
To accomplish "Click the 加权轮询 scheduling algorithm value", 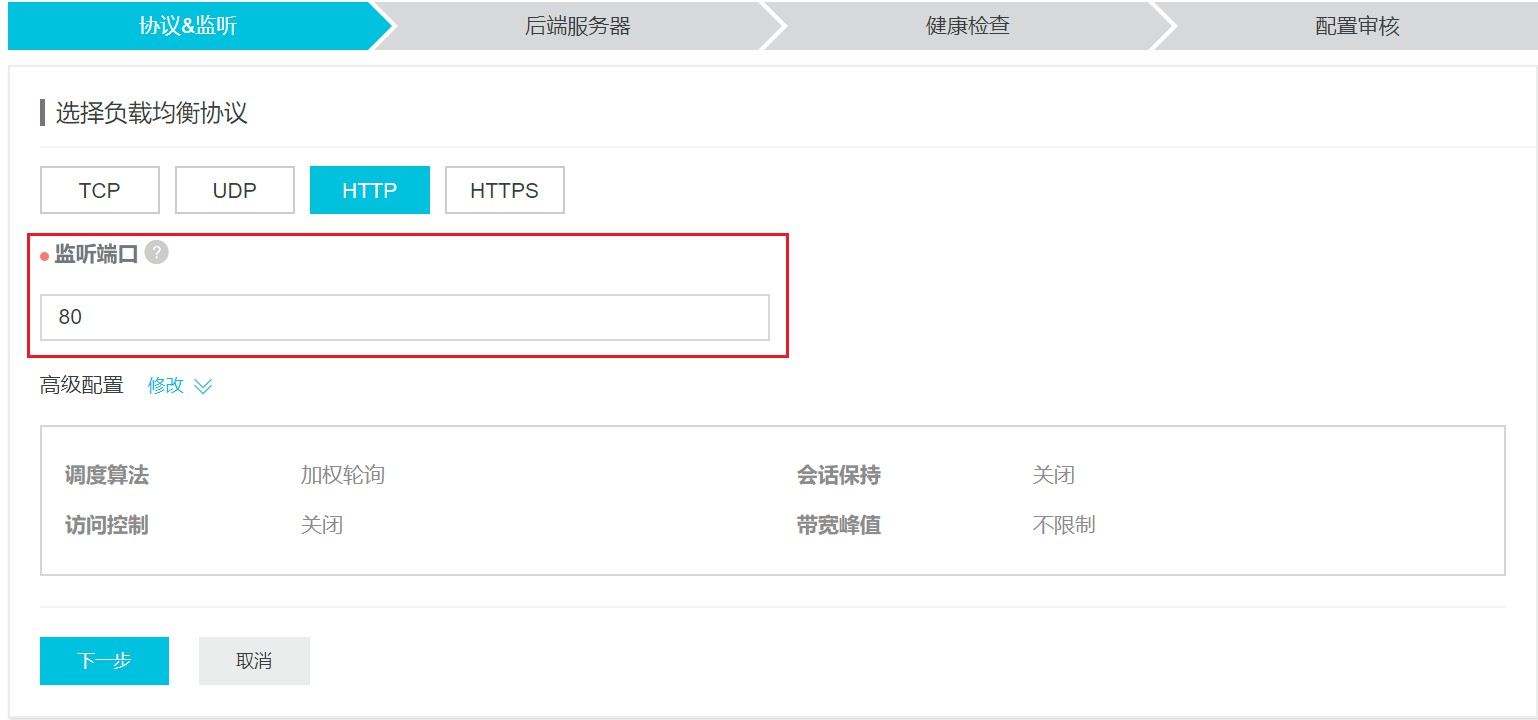I will (342, 474).
